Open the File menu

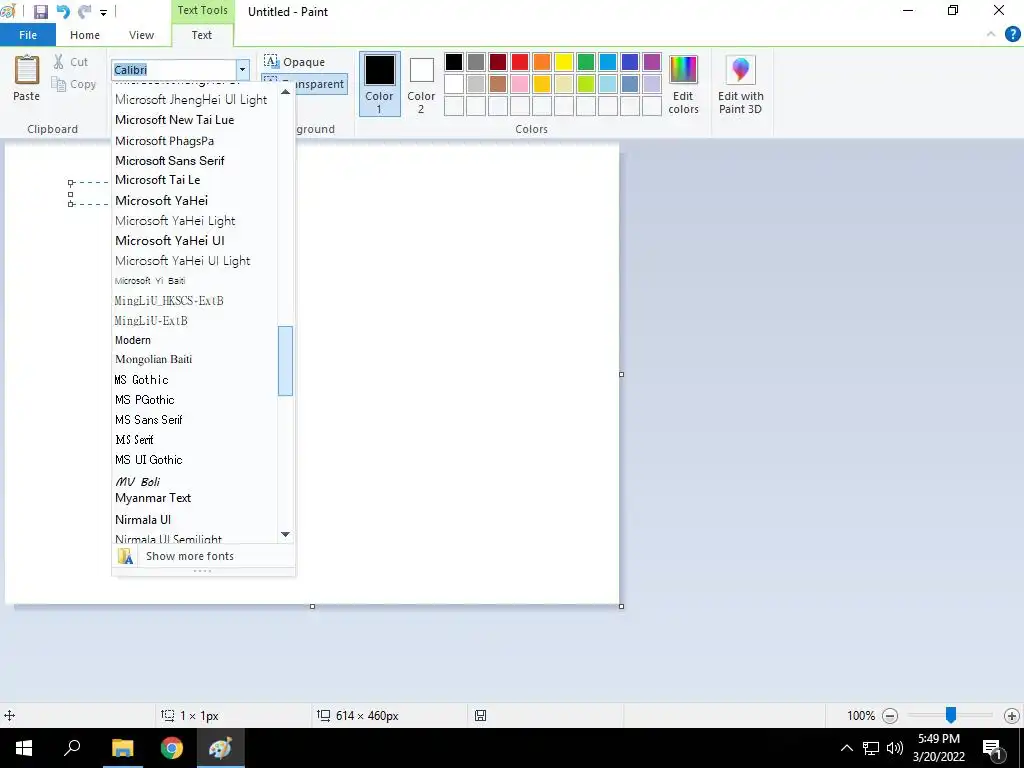28,35
